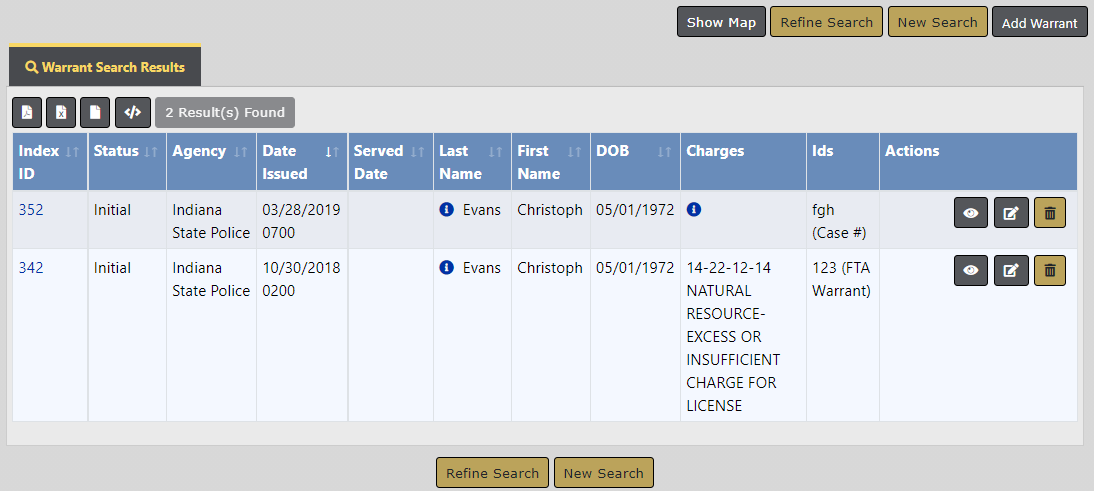Edit warrant 352 record

(1011, 213)
